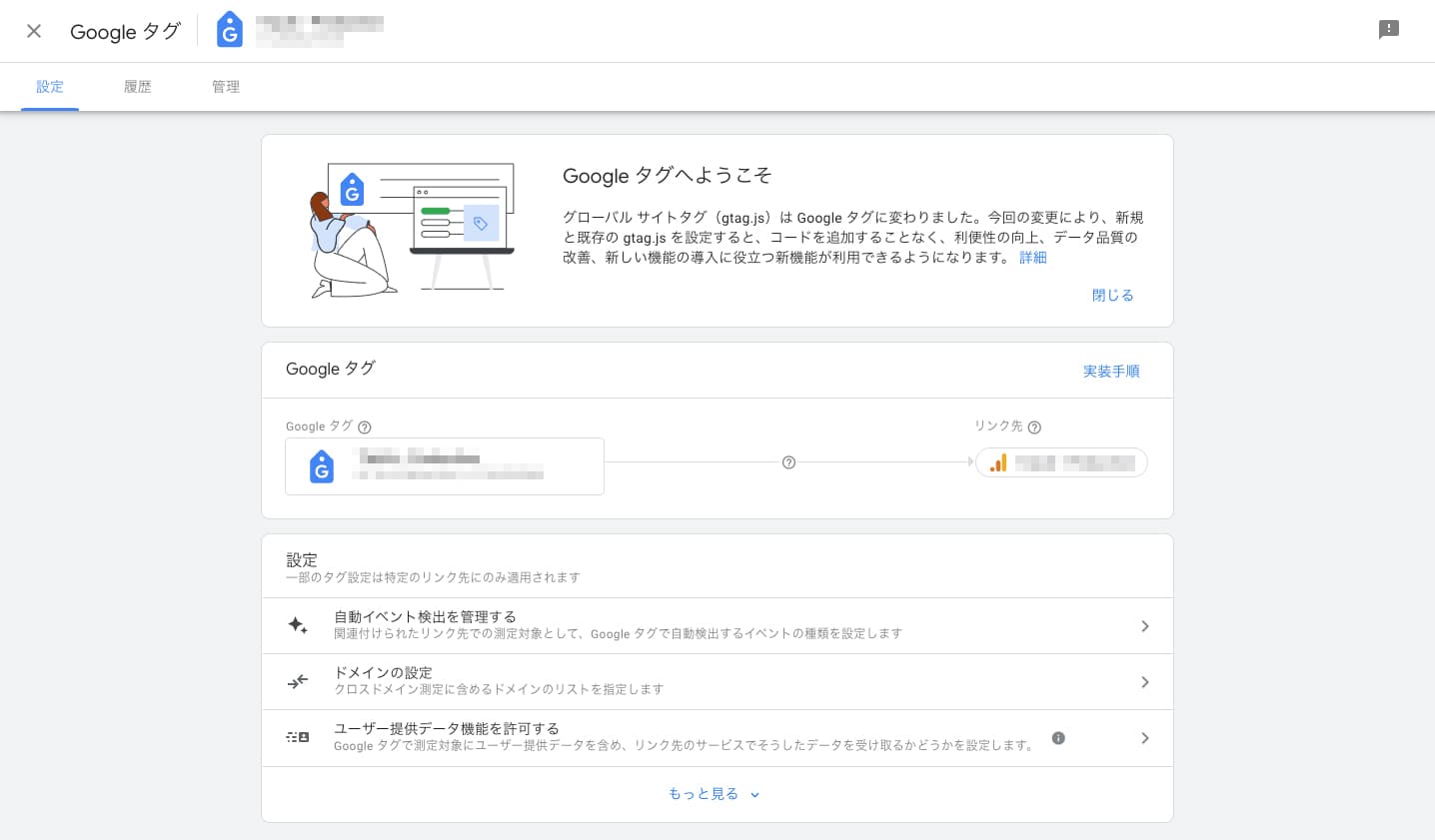The image size is (1435, 840).
Task: Click the question mark on the connection line
Action: 788,462
